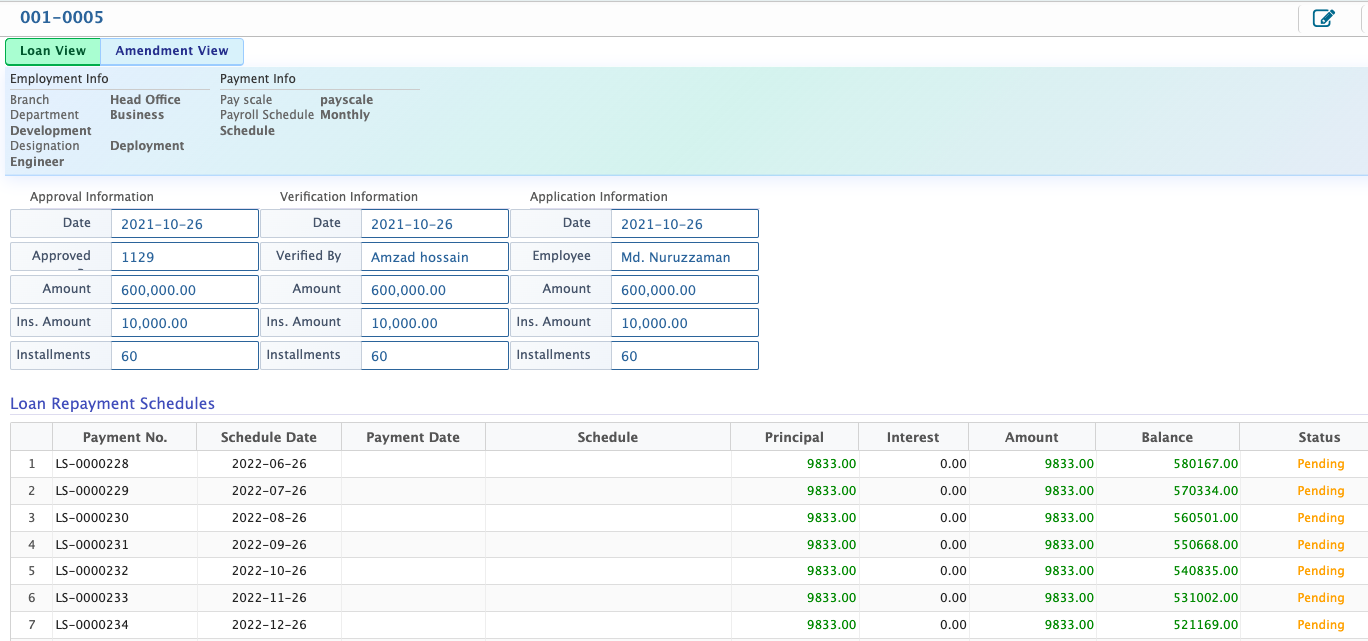1368x641 pixels.
Task: Click the Schedule Date column header
Action: click(268, 437)
